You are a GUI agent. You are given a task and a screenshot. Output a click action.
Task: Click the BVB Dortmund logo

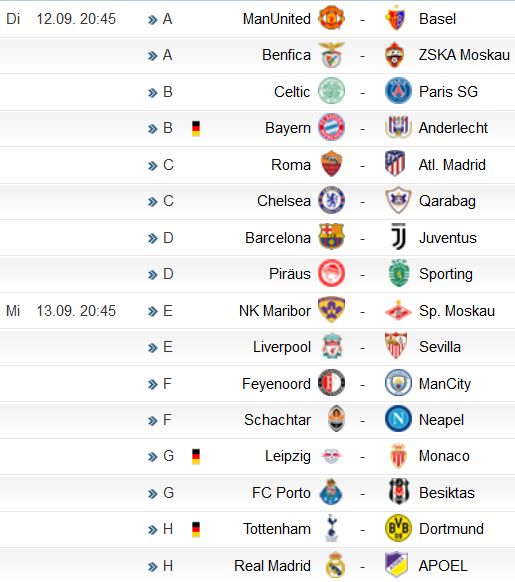[x=398, y=528]
